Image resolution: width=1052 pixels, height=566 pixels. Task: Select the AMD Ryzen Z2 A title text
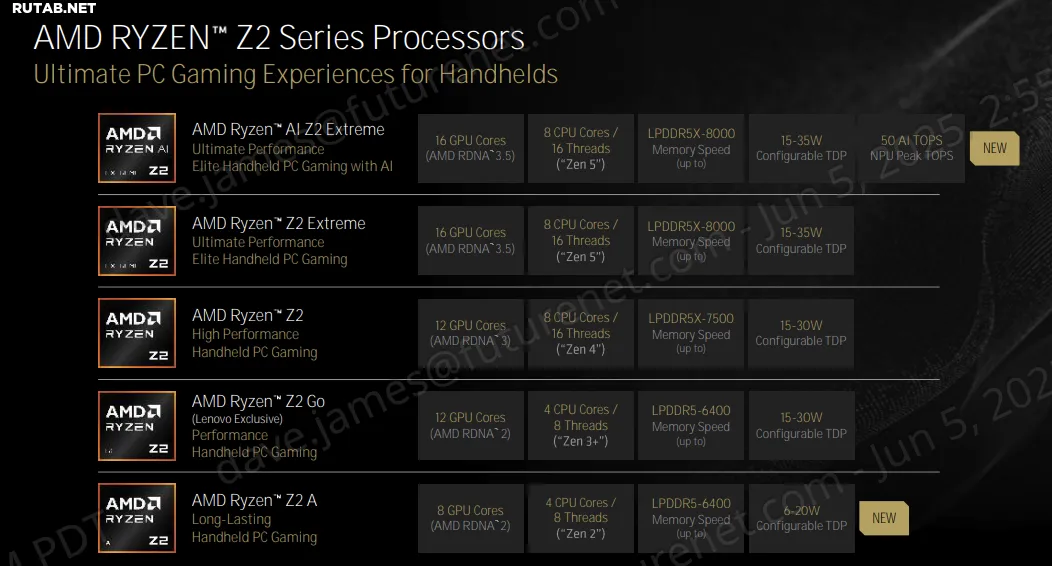click(x=254, y=500)
